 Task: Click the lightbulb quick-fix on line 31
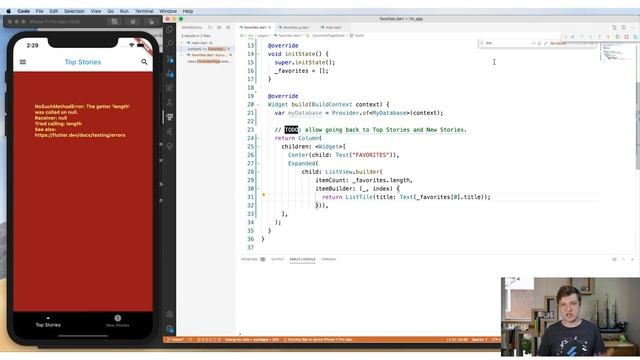click(x=264, y=195)
